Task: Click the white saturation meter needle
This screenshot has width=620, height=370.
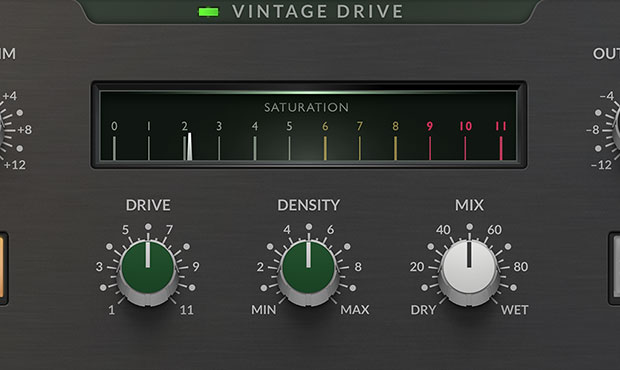Action: point(189,146)
